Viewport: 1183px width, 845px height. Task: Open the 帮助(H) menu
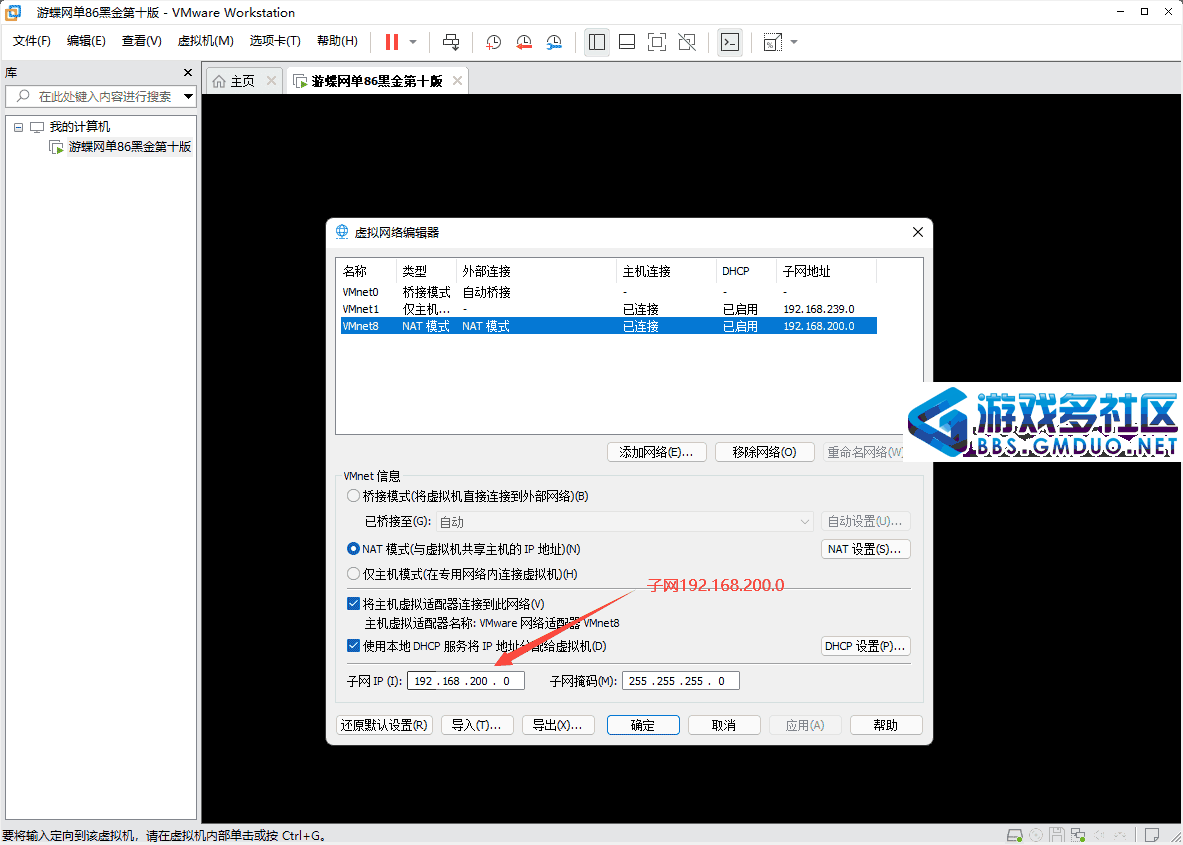[337, 41]
